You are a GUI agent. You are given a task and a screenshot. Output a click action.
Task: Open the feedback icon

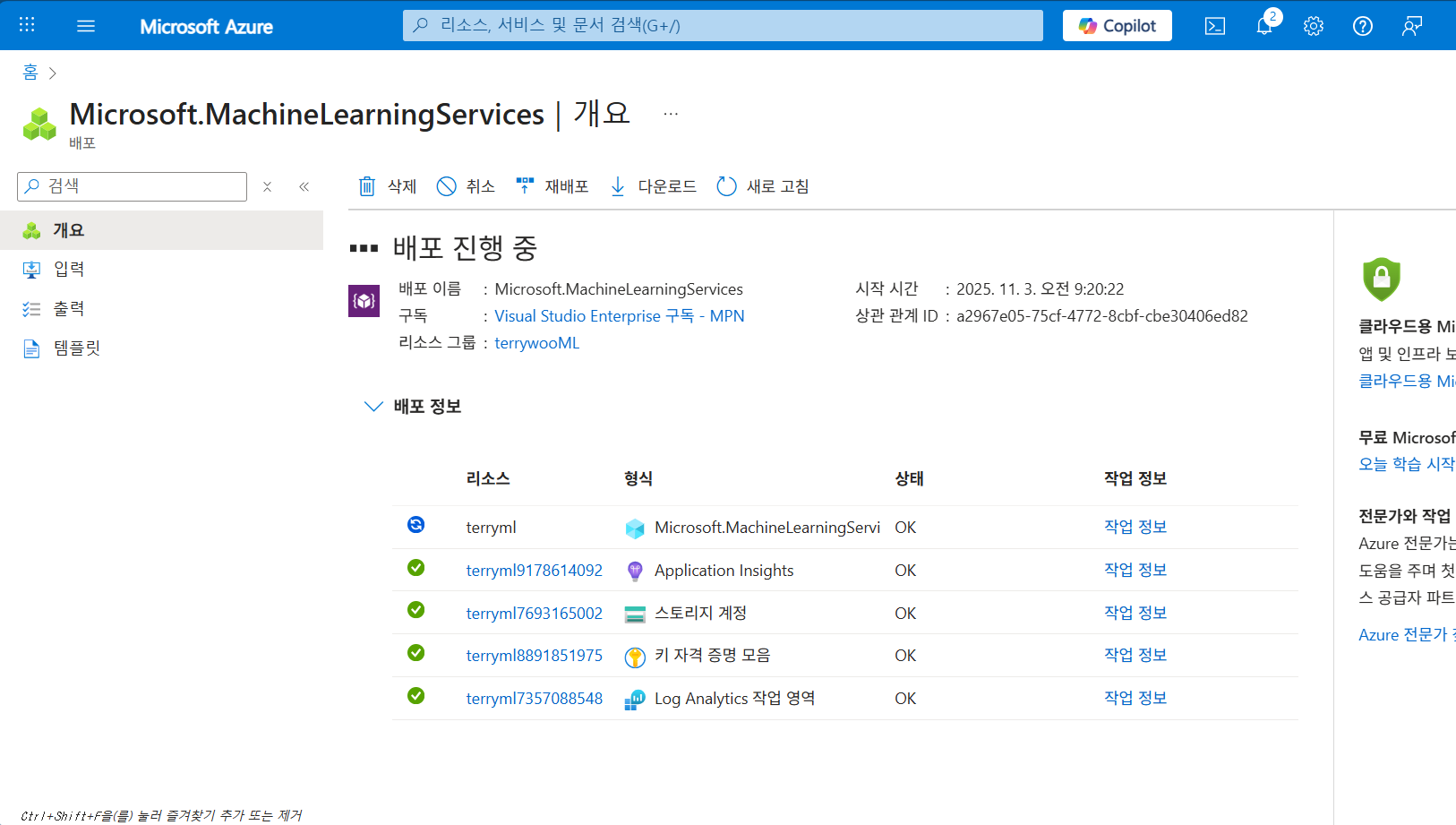(x=1412, y=26)
